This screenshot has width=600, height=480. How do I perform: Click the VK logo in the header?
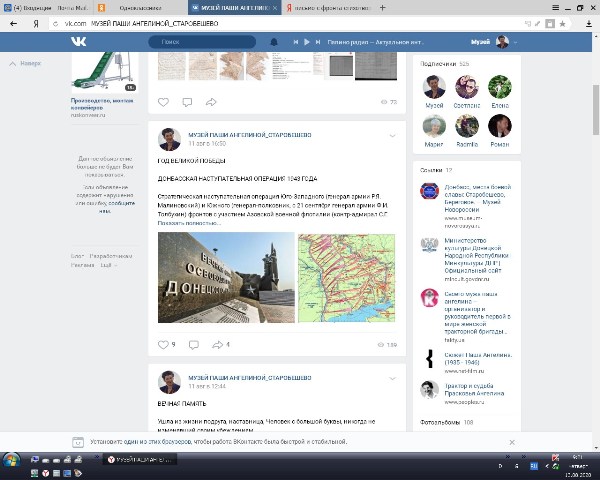coord(77,42)
